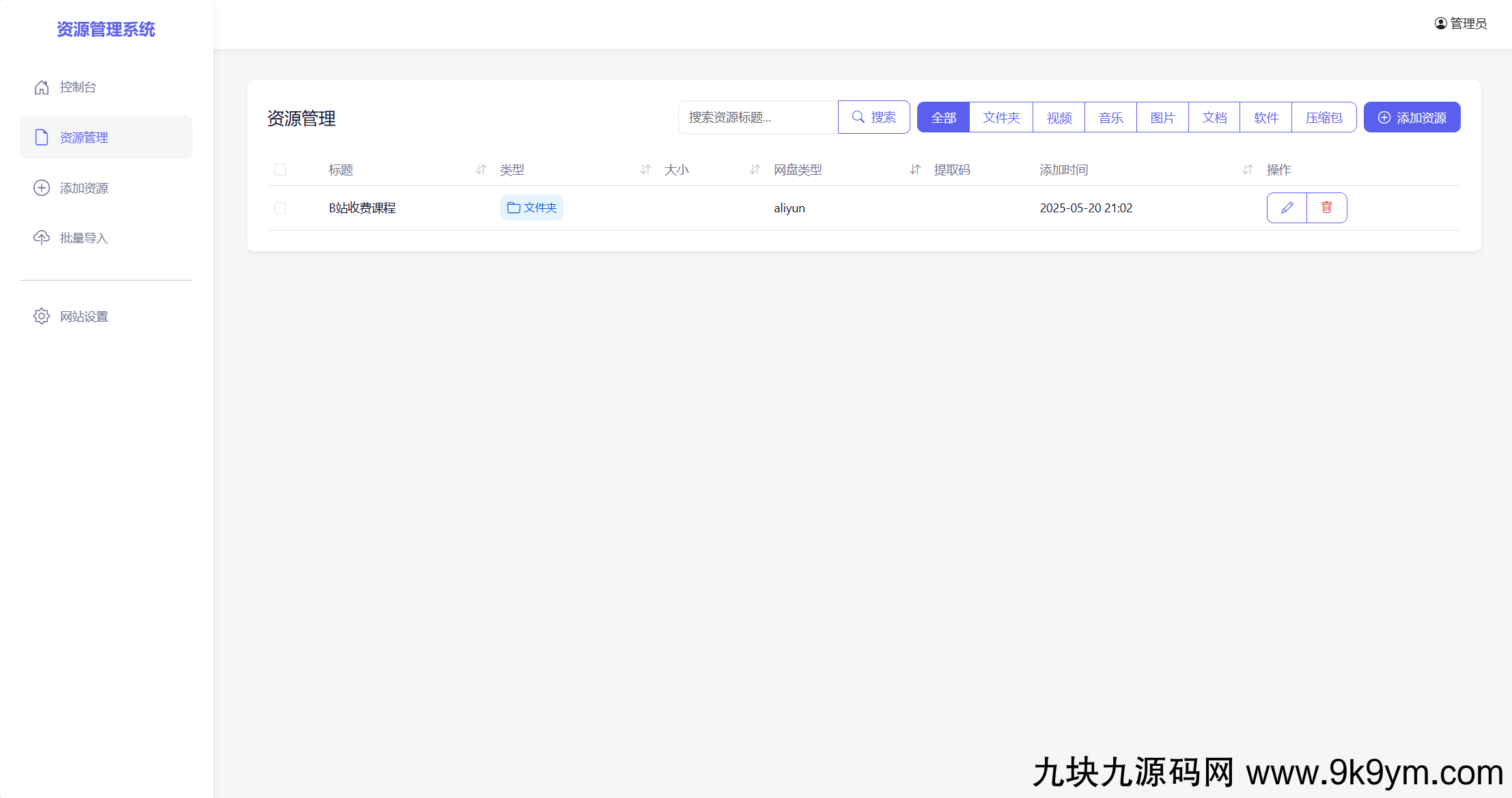
Task: Open 网站设置 gear icon in sidebar
Action: 42,316
